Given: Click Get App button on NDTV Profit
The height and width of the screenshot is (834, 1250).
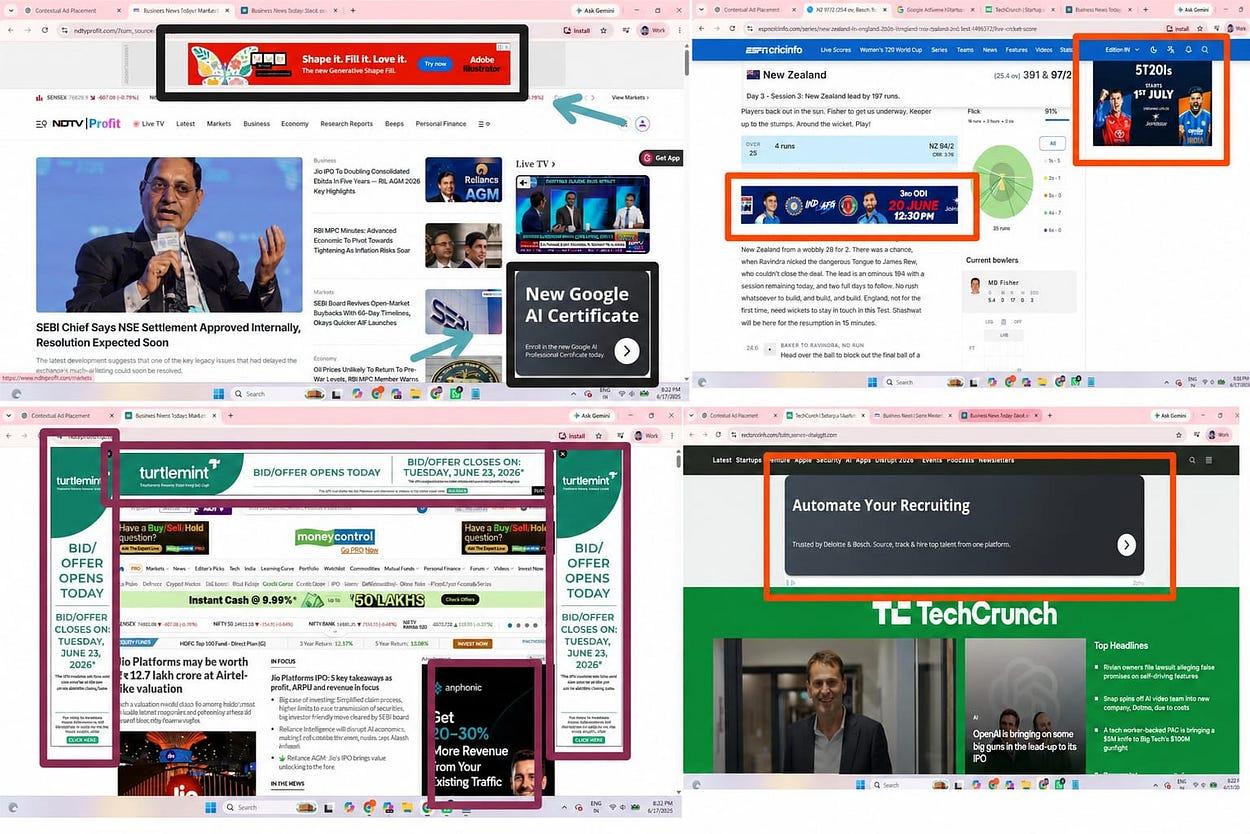Looking at the screenshot, I should point(662,158).
